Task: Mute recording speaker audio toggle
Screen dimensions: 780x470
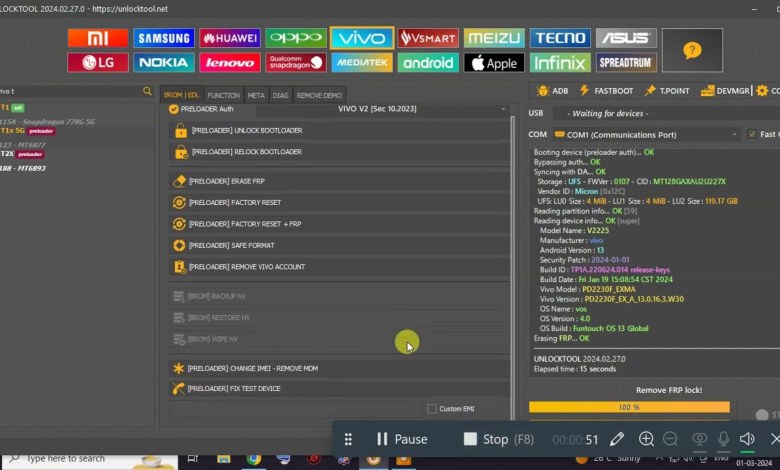Action: (x=747, y=439)
